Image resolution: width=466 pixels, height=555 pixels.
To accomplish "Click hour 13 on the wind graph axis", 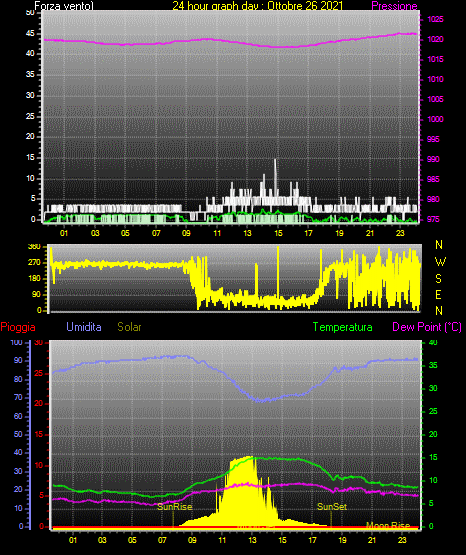I will (247, 233).
